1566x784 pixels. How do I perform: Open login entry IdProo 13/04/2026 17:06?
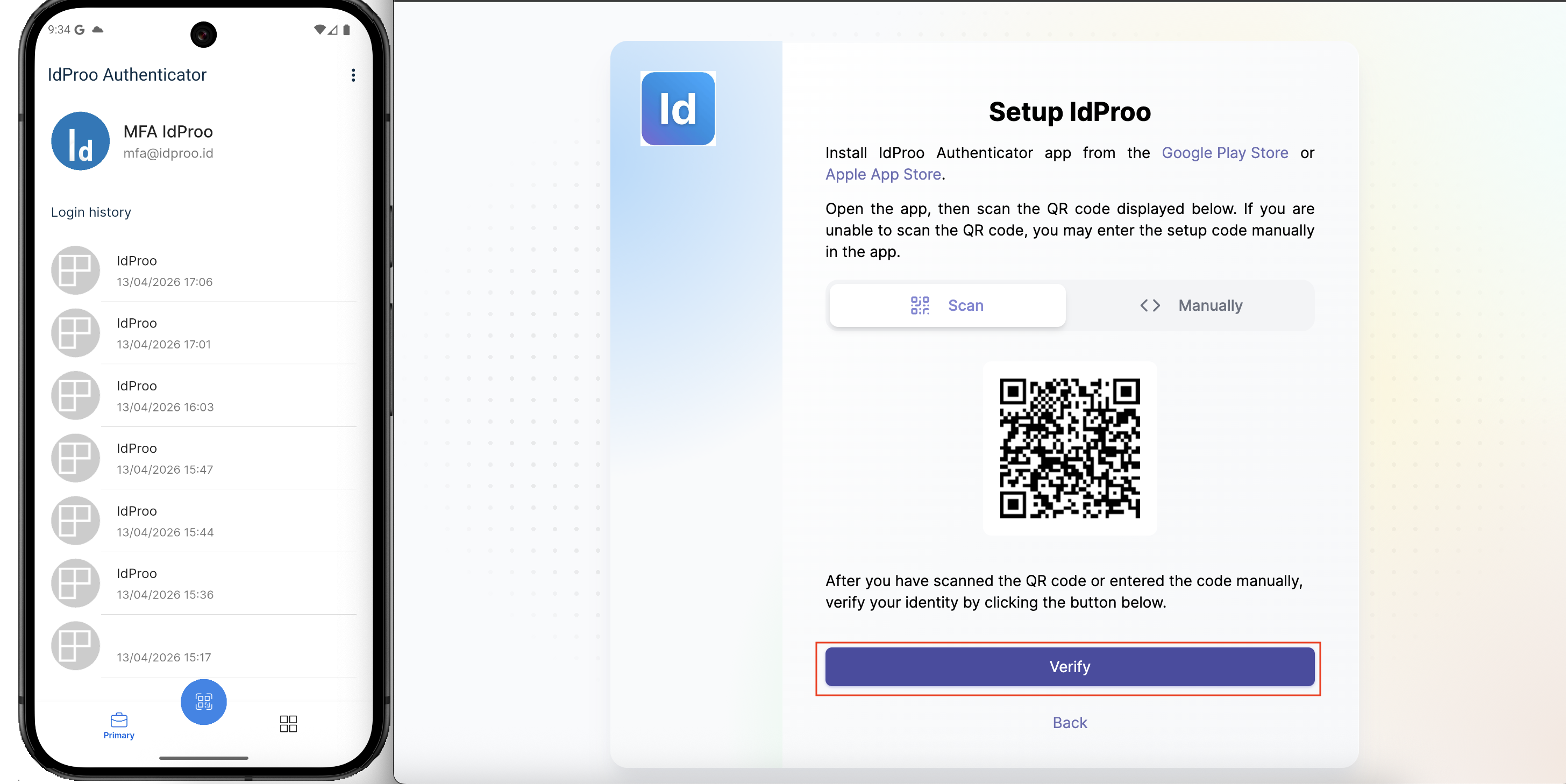tap(204, 270)
